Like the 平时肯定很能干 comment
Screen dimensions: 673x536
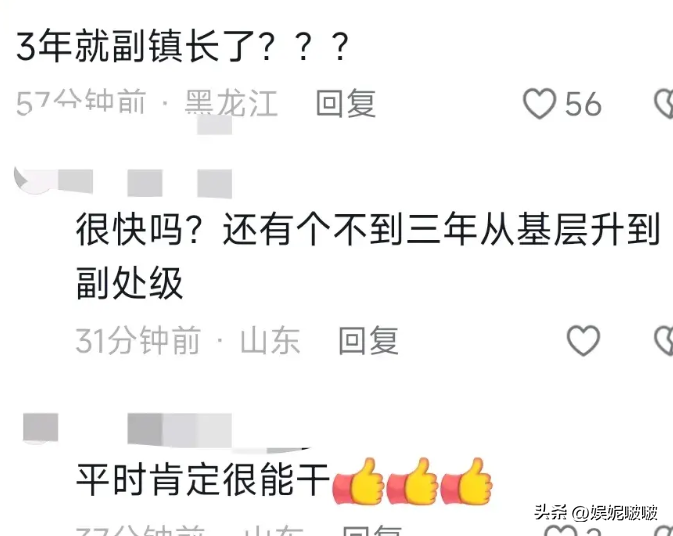(x=561, y=530)
